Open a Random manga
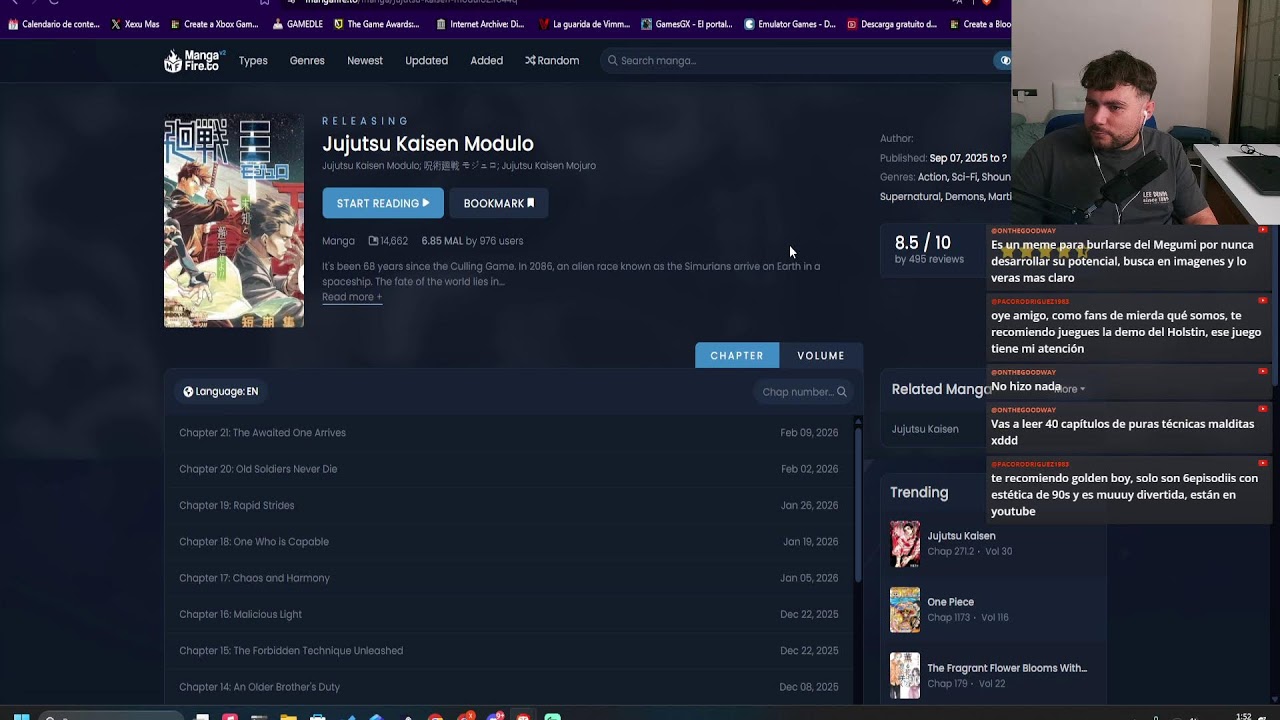The width and height of the screenshot is (1280, 720). pyautogui.click(x=552, y=61)
